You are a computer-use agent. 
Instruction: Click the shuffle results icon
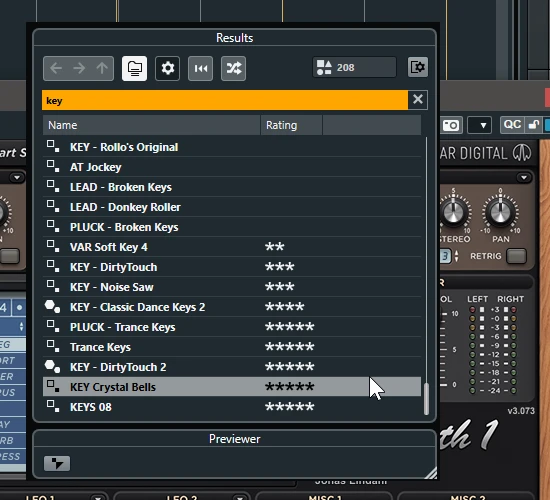tap(233, 68)
